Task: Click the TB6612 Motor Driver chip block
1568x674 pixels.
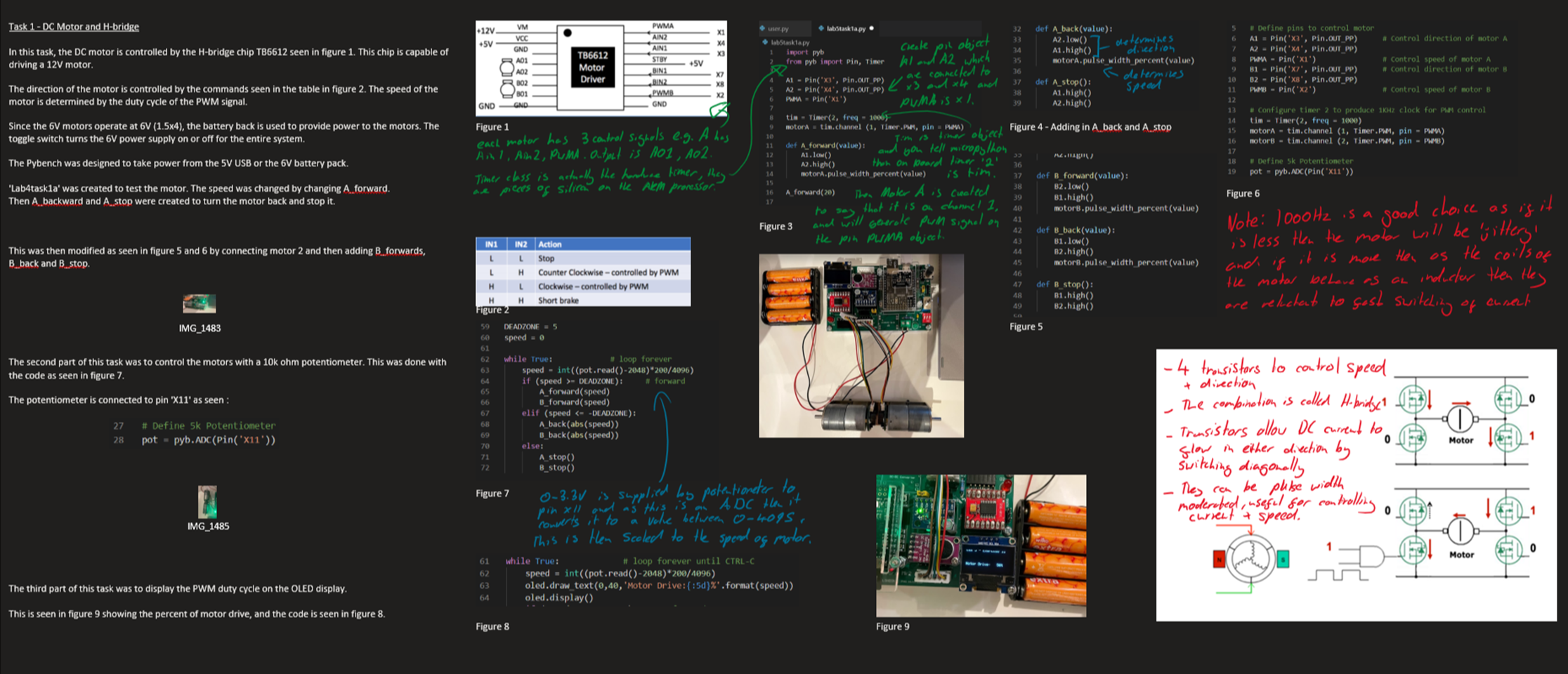Action: 591,67
